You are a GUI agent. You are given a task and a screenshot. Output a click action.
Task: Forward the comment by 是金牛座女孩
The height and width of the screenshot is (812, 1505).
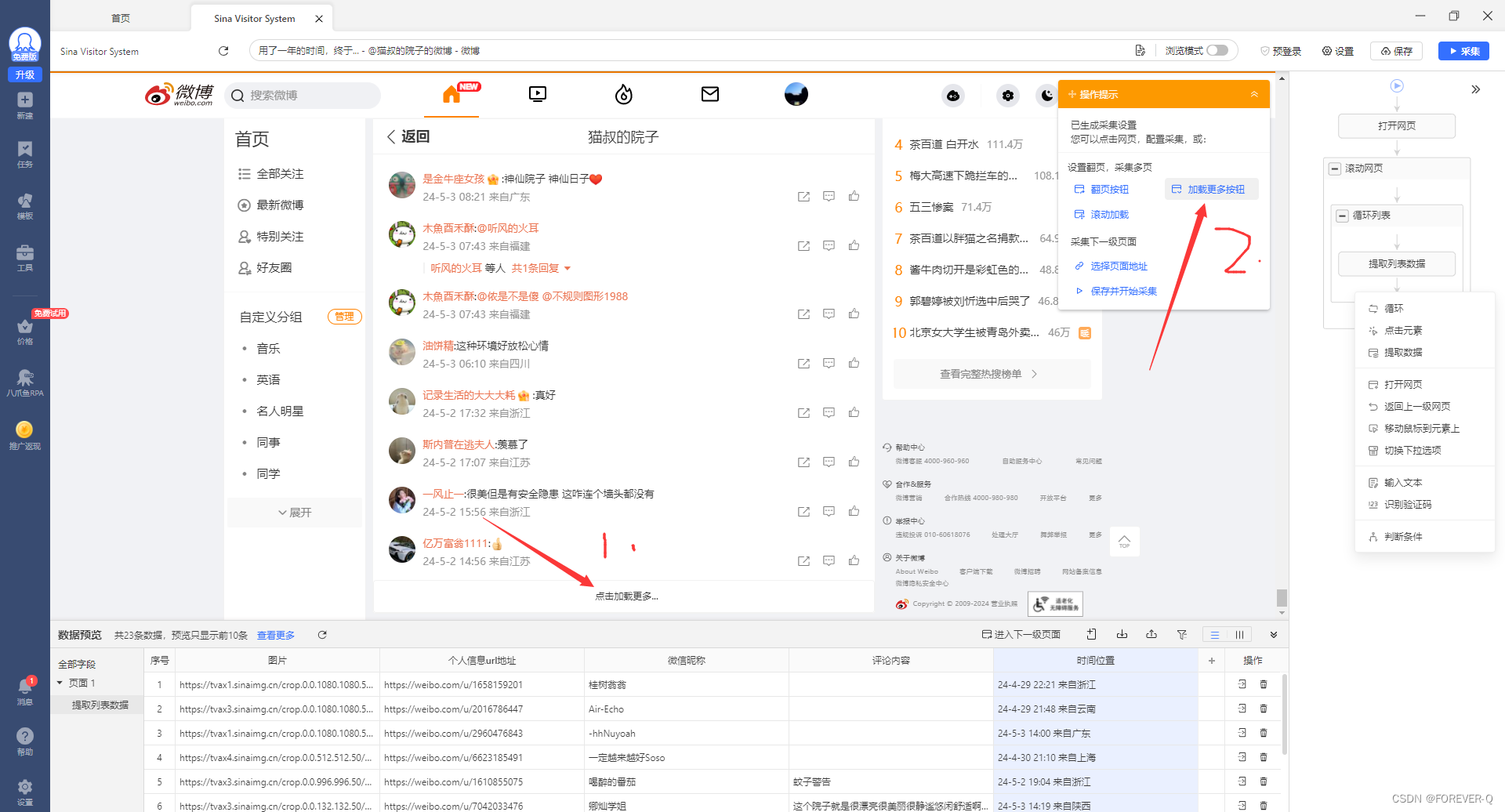(x=803, y=197)
